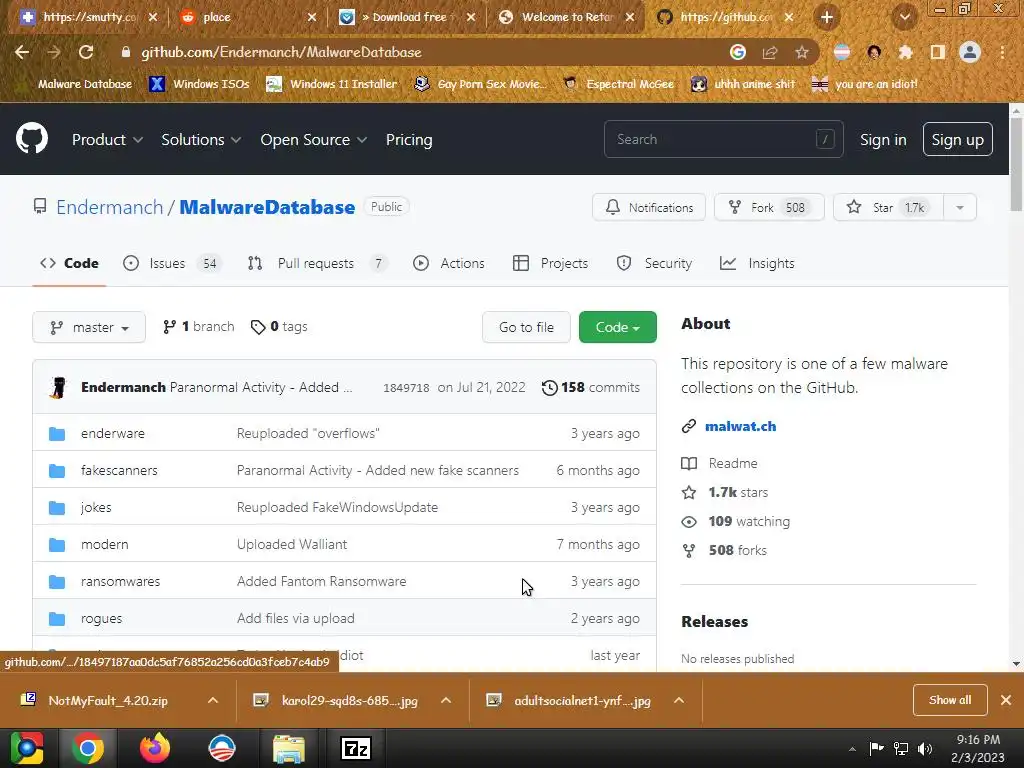Open the fakescanners folder
The width and height of the screenshot is (1024, 768).
[x=119, y=470]
